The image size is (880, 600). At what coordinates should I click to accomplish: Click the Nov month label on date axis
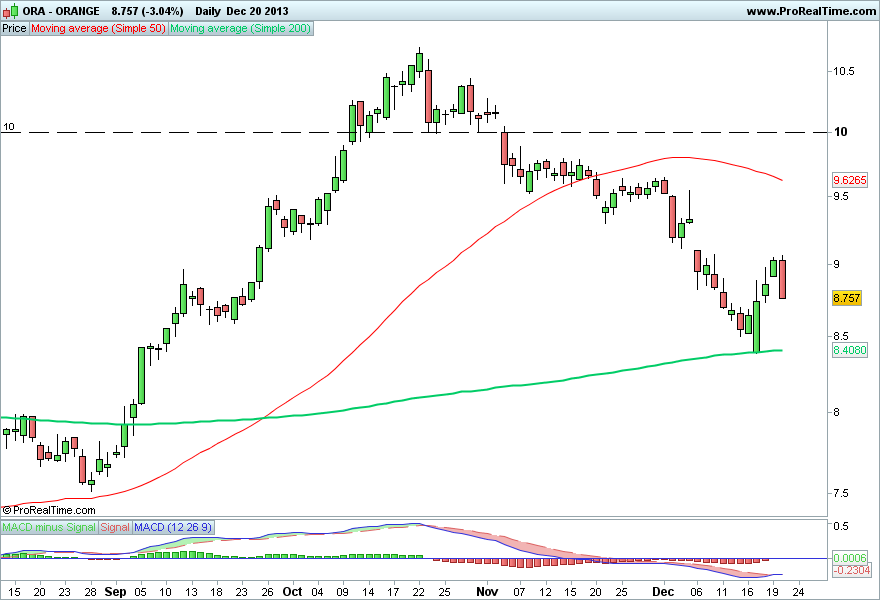tap(487, 592)
